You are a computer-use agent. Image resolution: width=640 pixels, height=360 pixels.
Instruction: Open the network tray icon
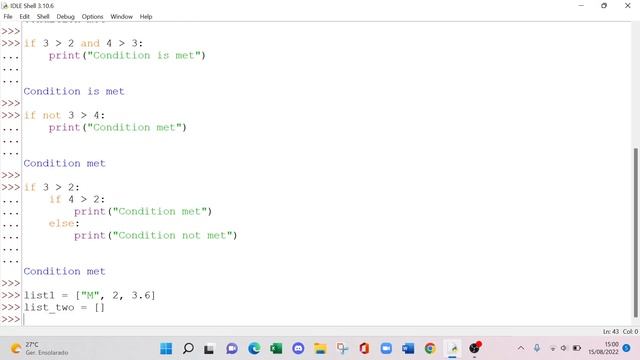coord(553,348)
